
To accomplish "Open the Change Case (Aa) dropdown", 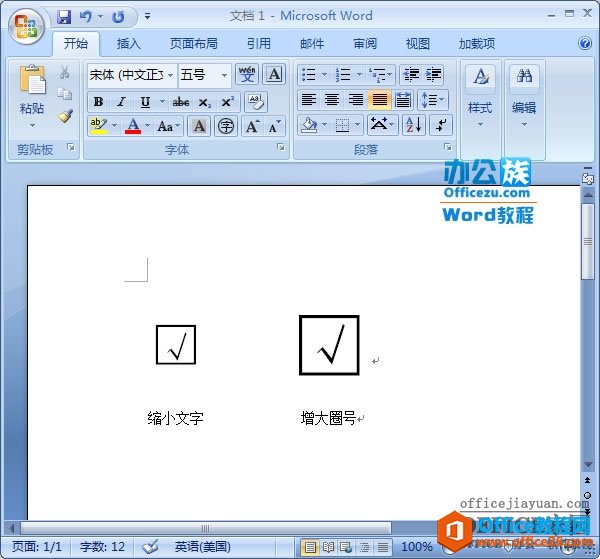I will 169,126.
